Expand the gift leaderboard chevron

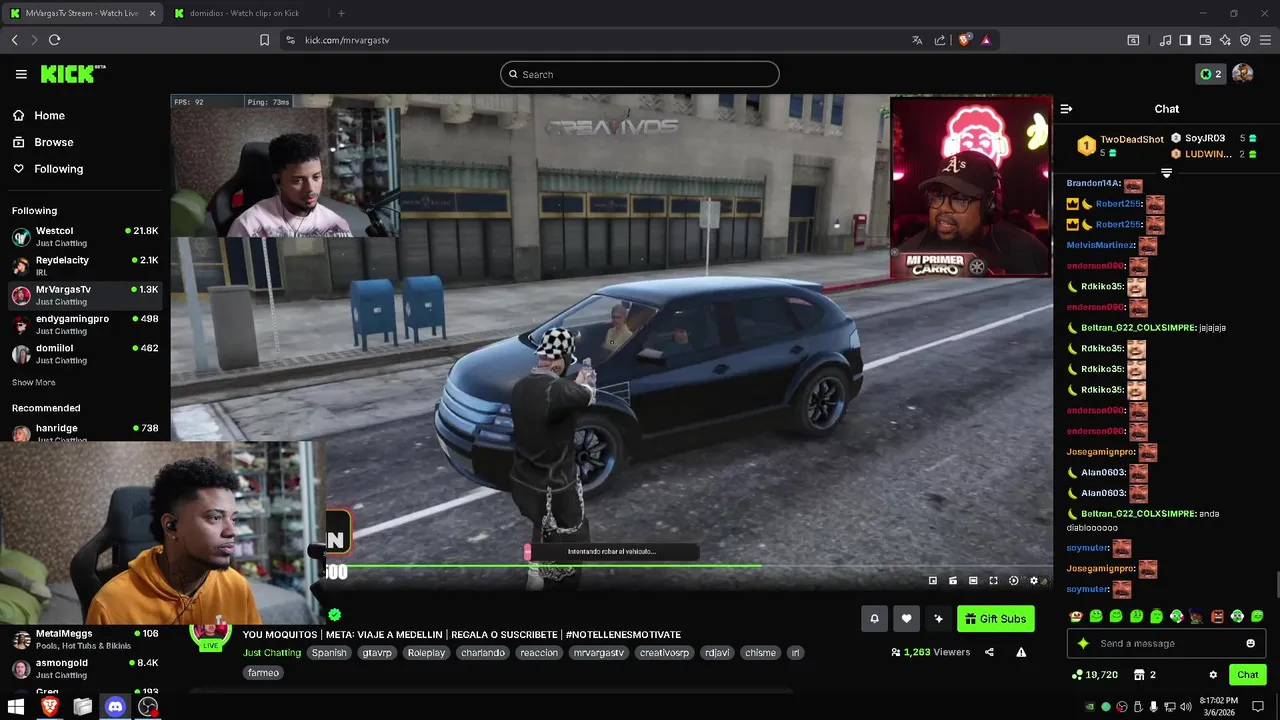tap(1166, 173)
